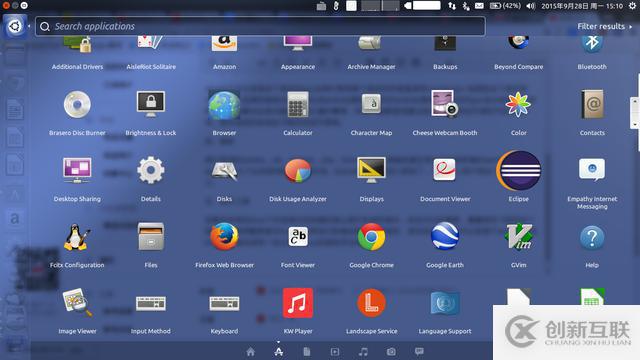Open Desktop Sharing
Viewport: 640px width, 360px height.
point(77,170)
